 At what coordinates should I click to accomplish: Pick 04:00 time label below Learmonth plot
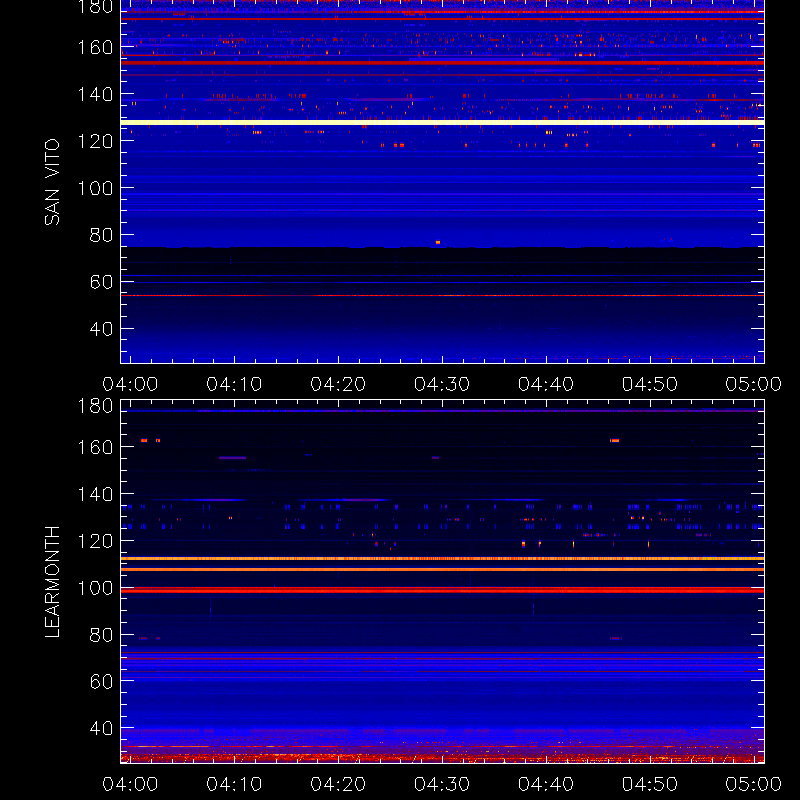(x=130, y=784)
